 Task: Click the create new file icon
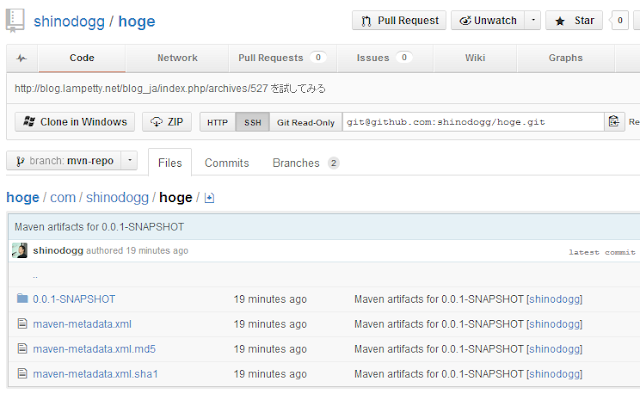pos(209,198)
